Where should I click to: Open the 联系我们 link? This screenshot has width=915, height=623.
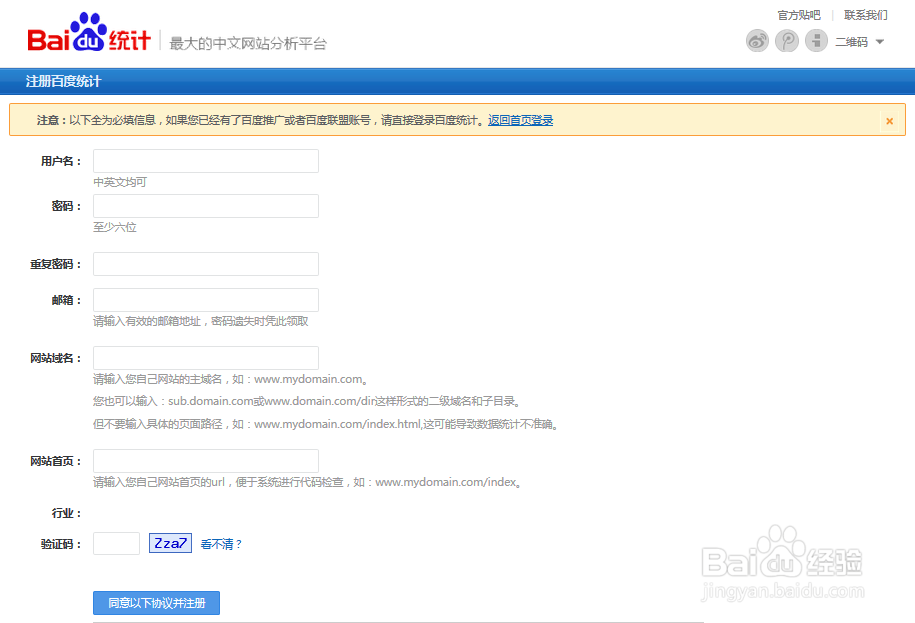865,15
